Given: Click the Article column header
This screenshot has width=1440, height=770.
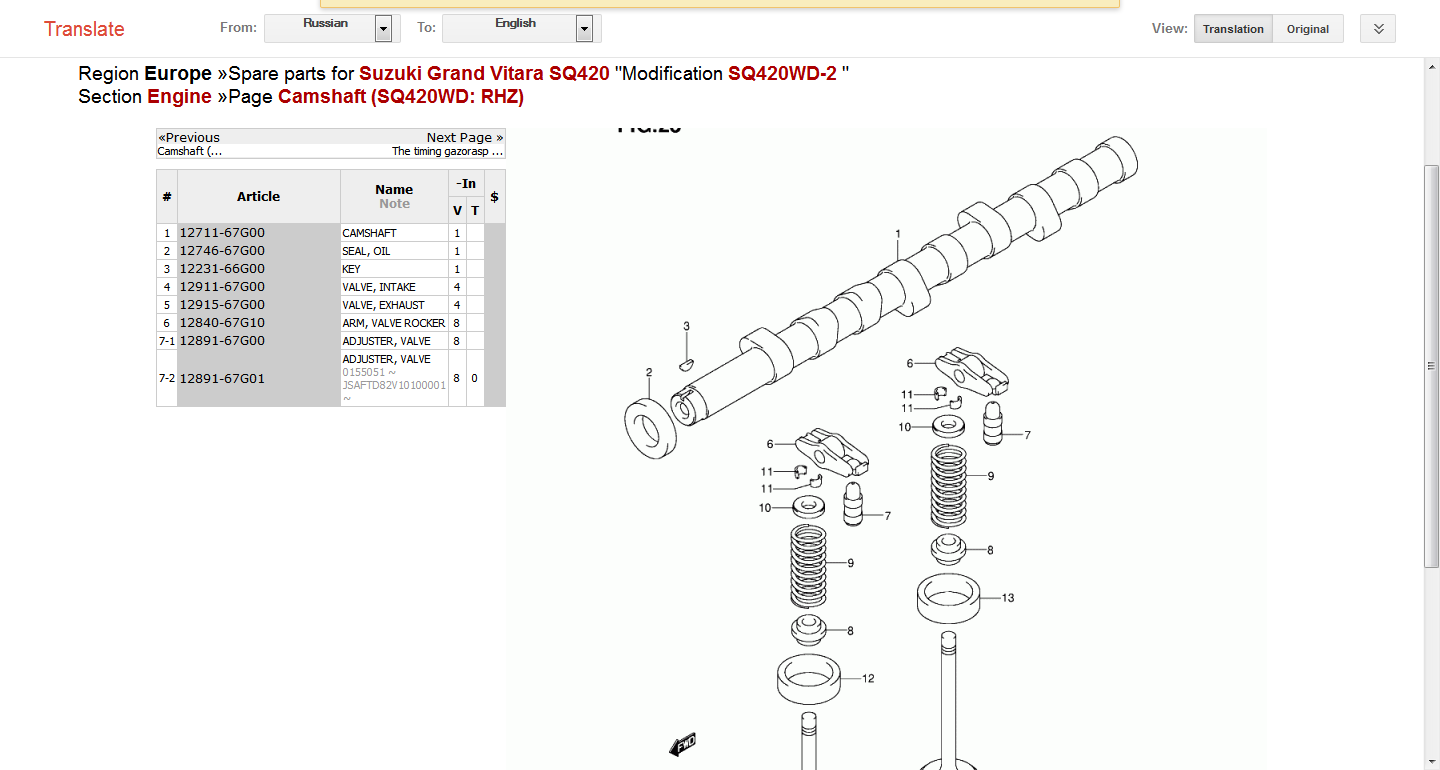Looking at the screenshot, I should (259, 197).
